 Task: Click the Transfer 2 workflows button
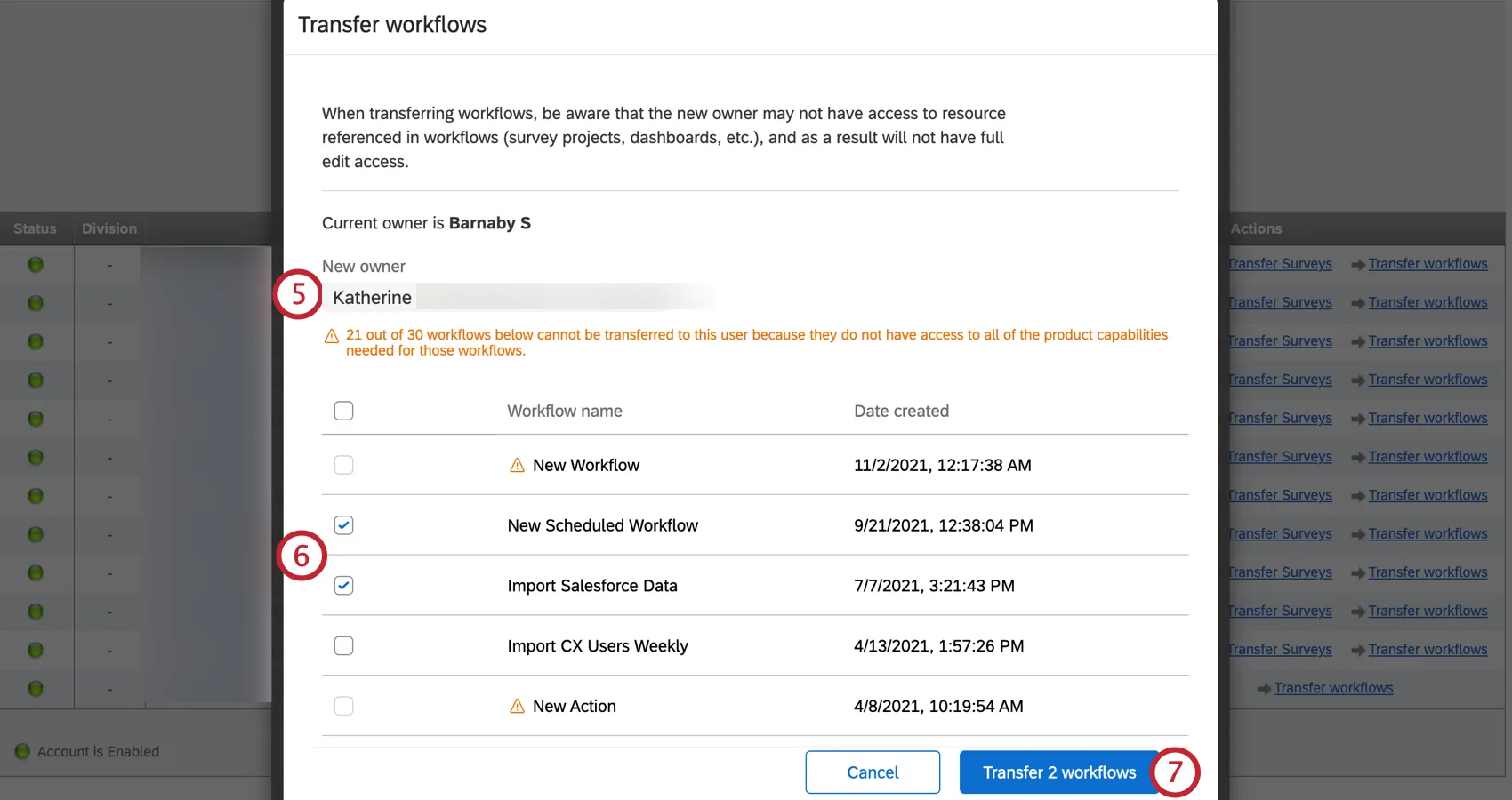tap(1058, 772)
